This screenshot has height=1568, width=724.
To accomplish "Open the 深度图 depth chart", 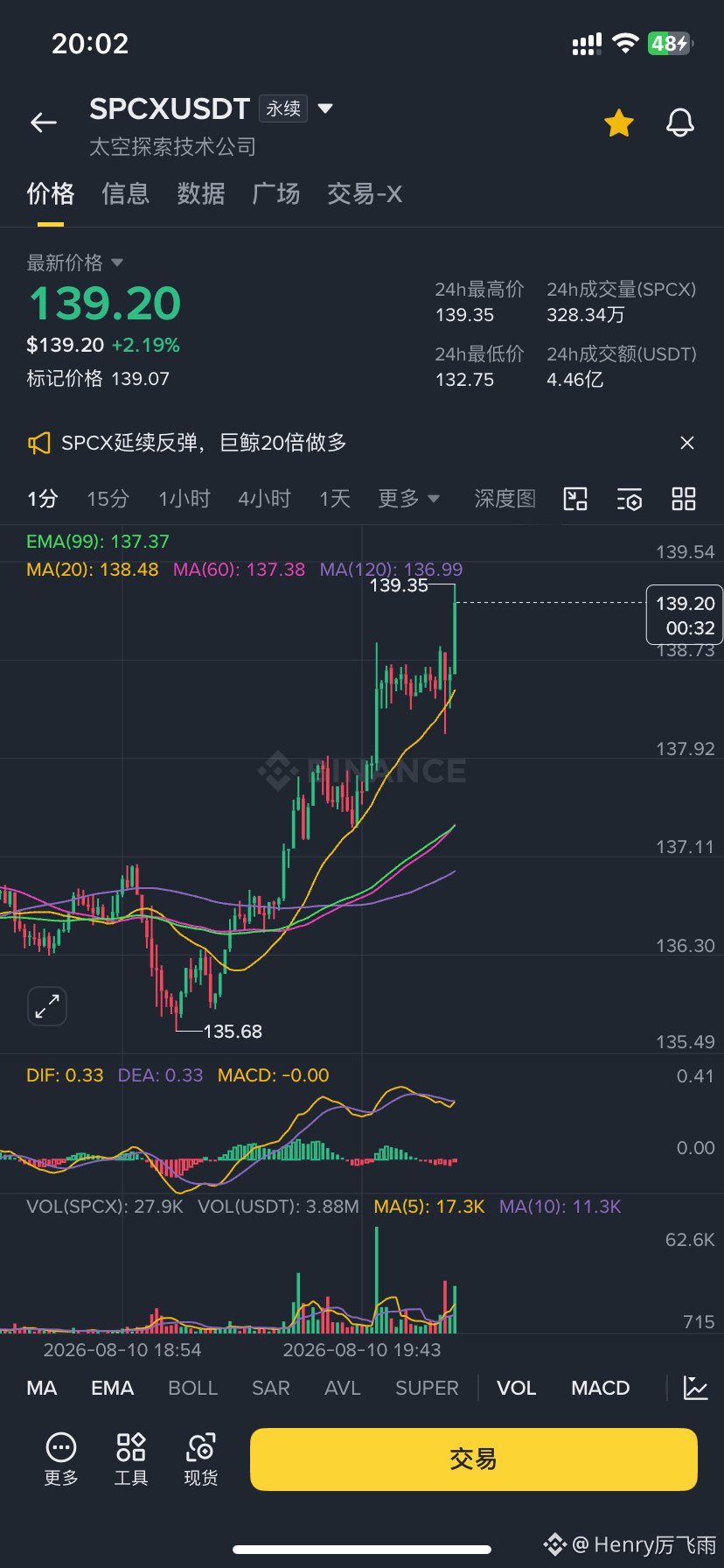I will (505, 499).
